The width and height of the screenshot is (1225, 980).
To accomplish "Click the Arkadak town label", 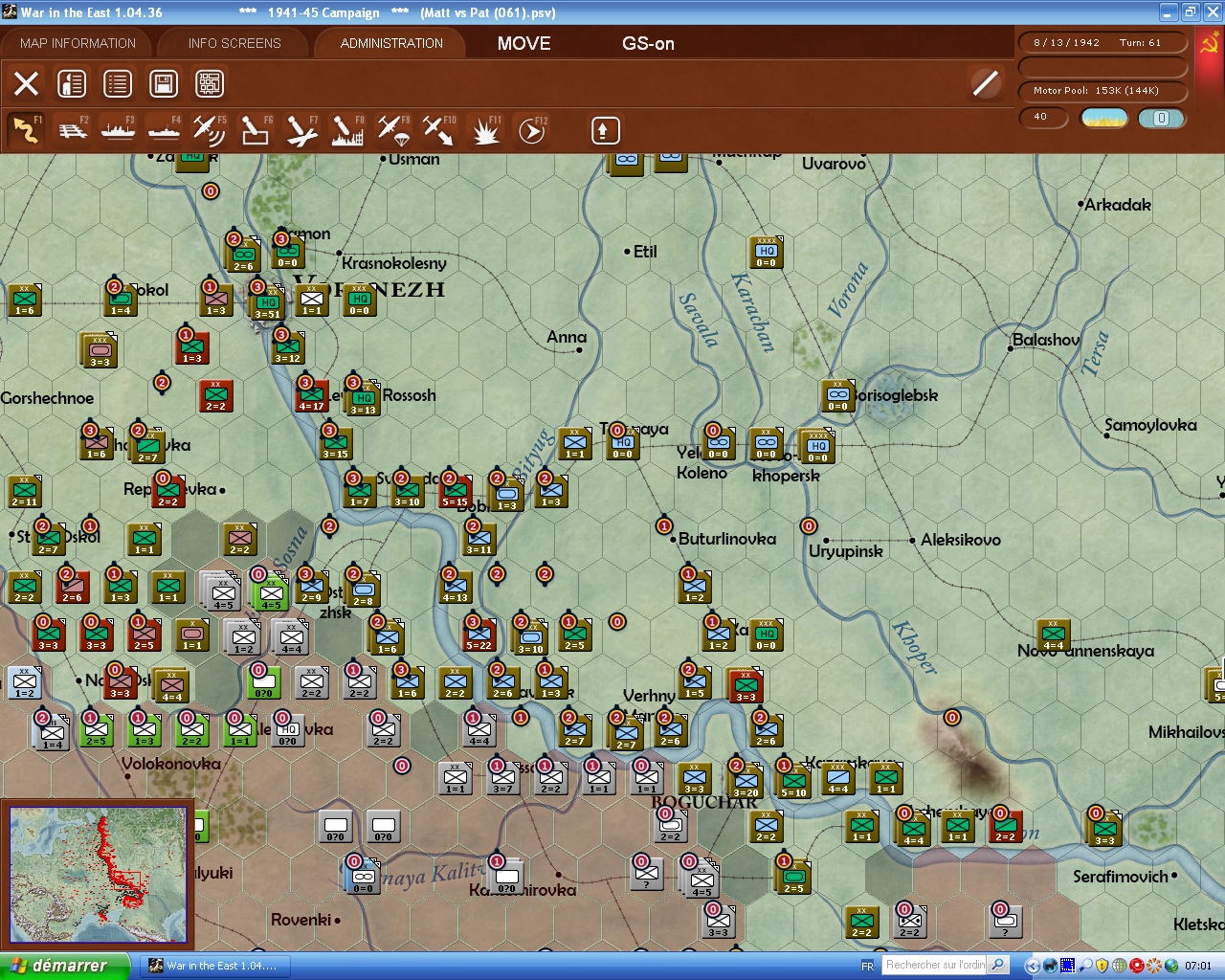I will click(x=1118, y=205).
